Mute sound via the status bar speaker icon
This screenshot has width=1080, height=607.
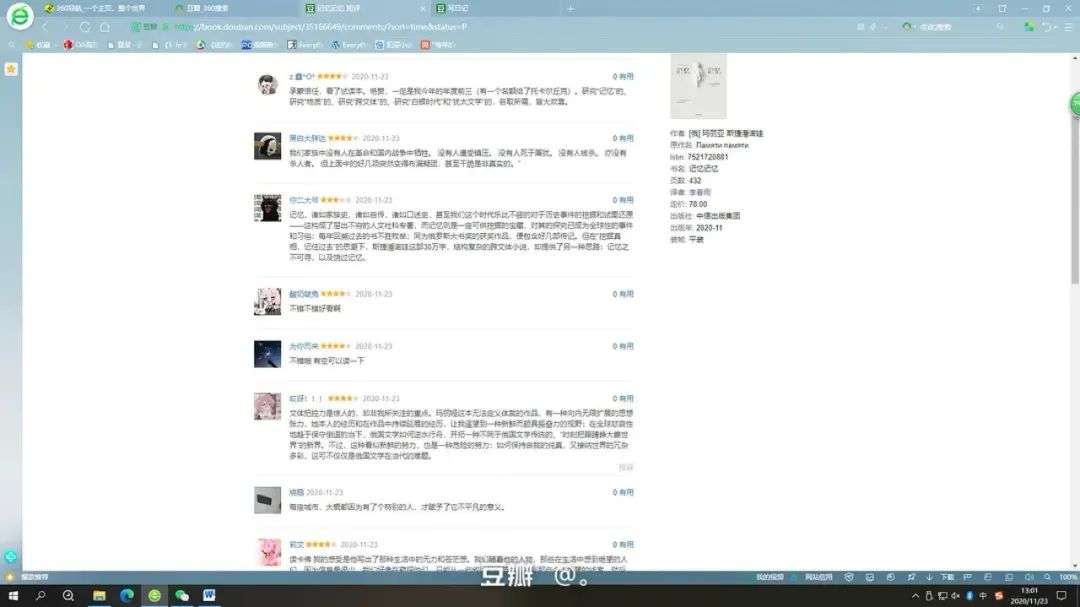coord(1029,577)
